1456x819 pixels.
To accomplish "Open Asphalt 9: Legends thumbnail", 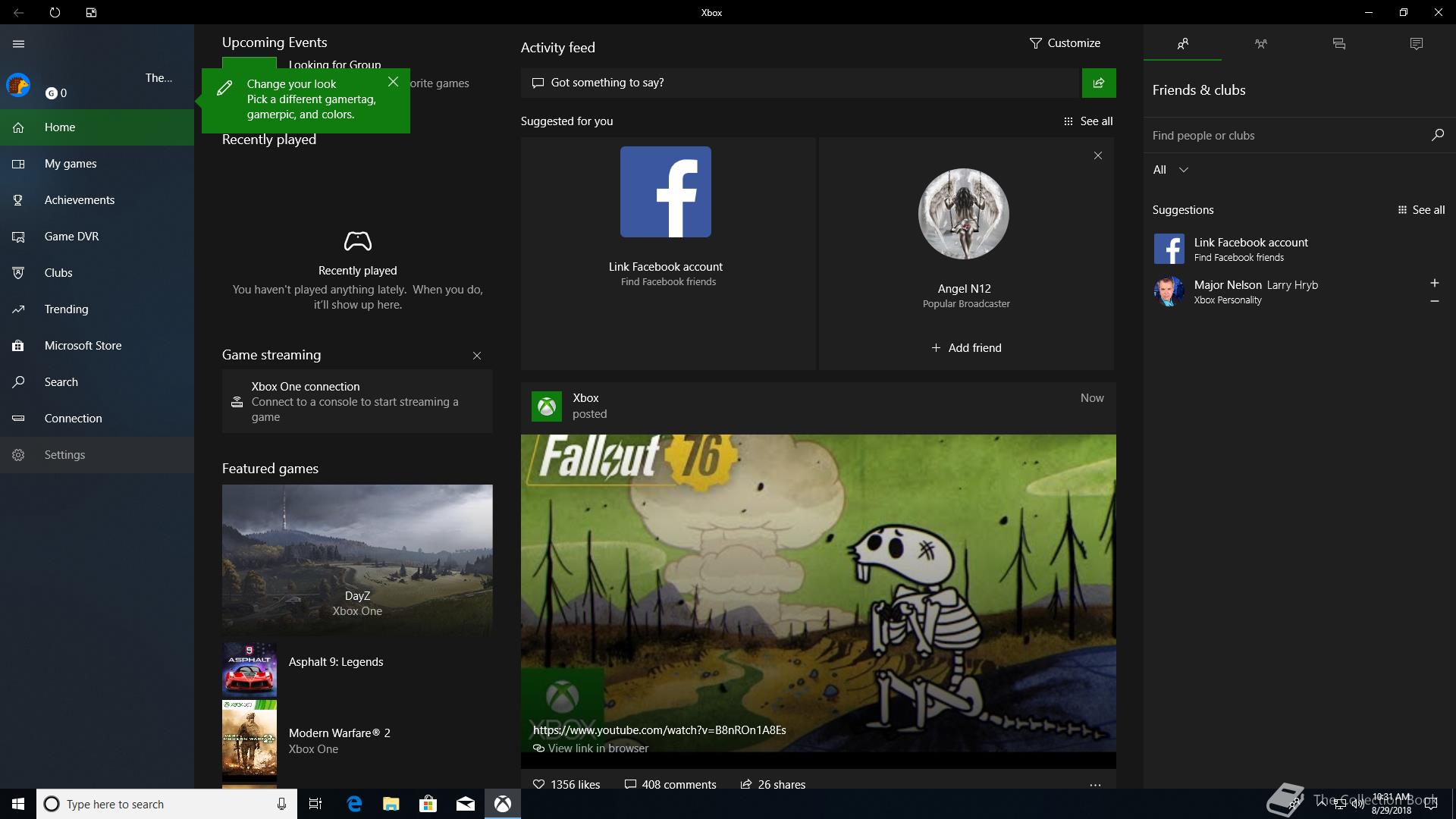I will pyautogui.click(x=249, y=670).
